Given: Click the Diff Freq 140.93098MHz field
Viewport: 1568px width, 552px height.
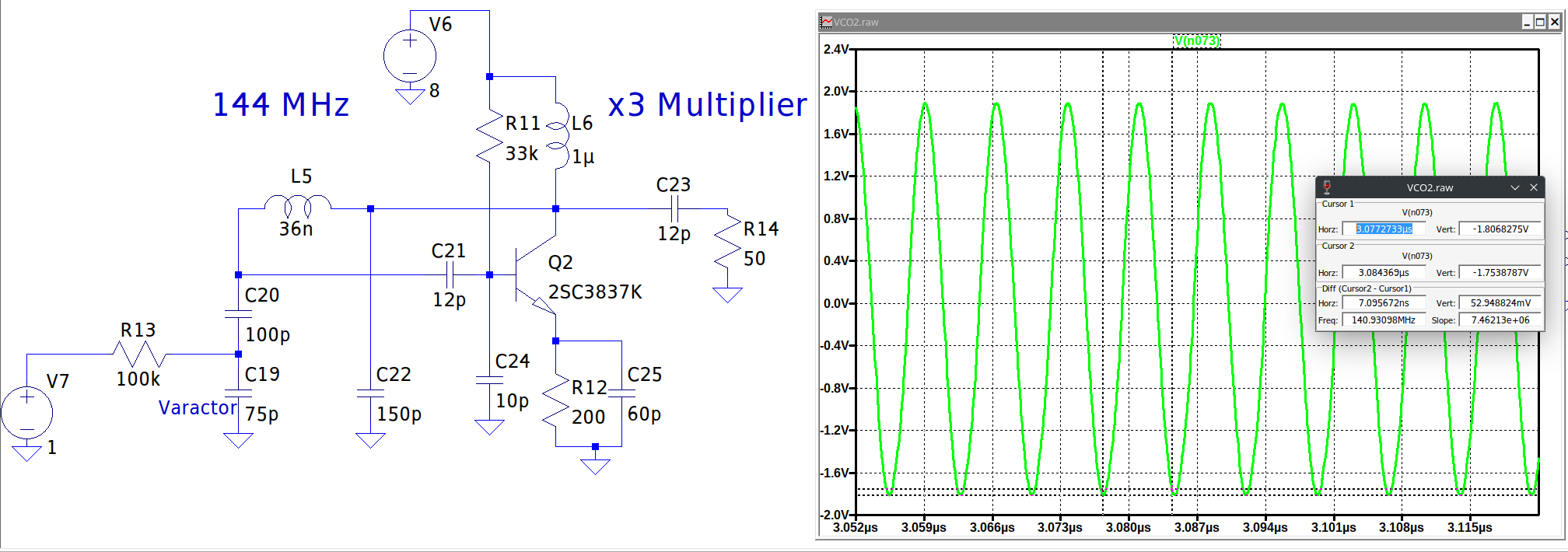Looking at the screenshot, I should [x=1384, y=320].
